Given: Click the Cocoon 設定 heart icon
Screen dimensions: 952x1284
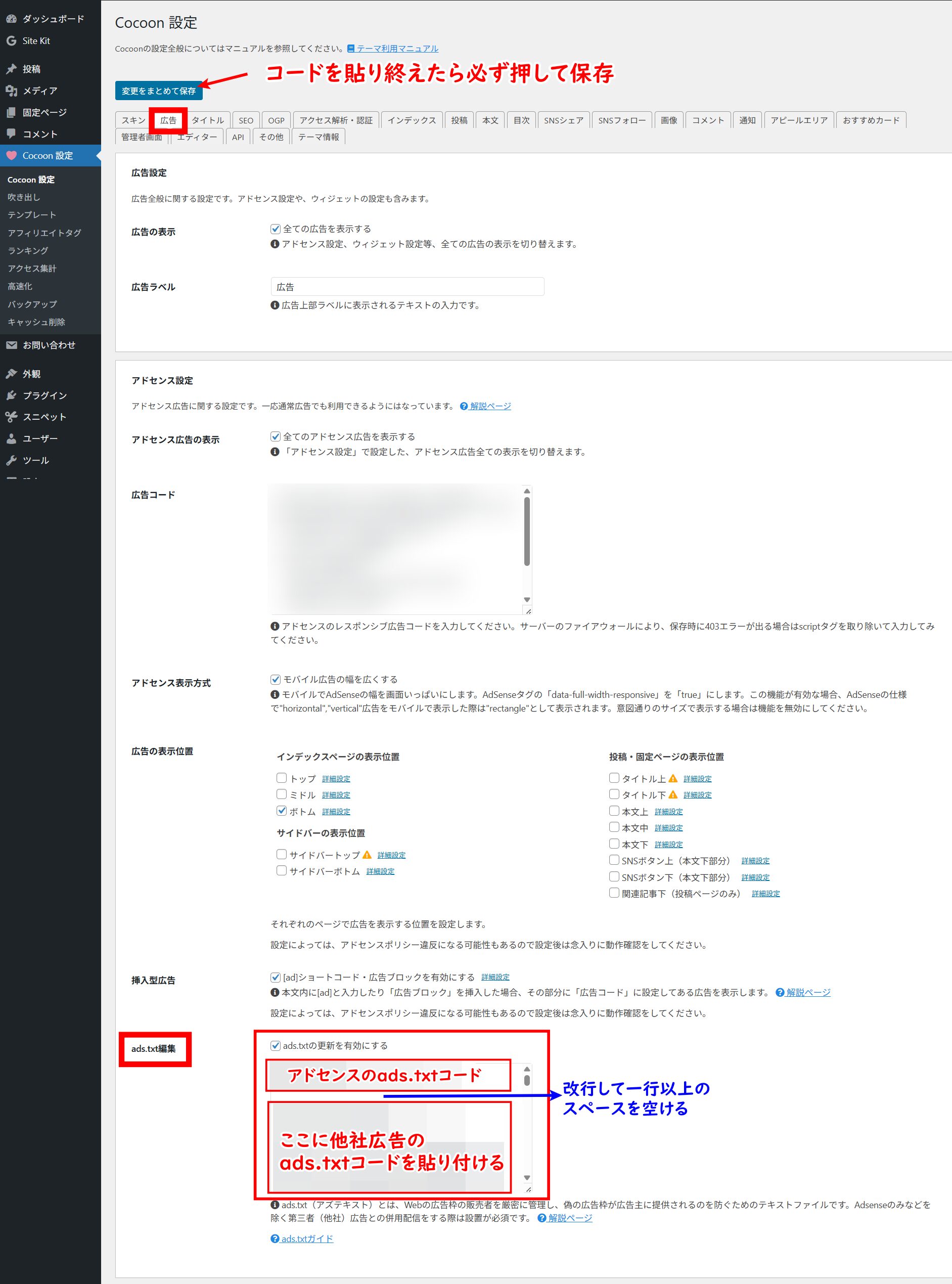Looking at the screenshot, I should pyautogui.click(x=11, y=155).
